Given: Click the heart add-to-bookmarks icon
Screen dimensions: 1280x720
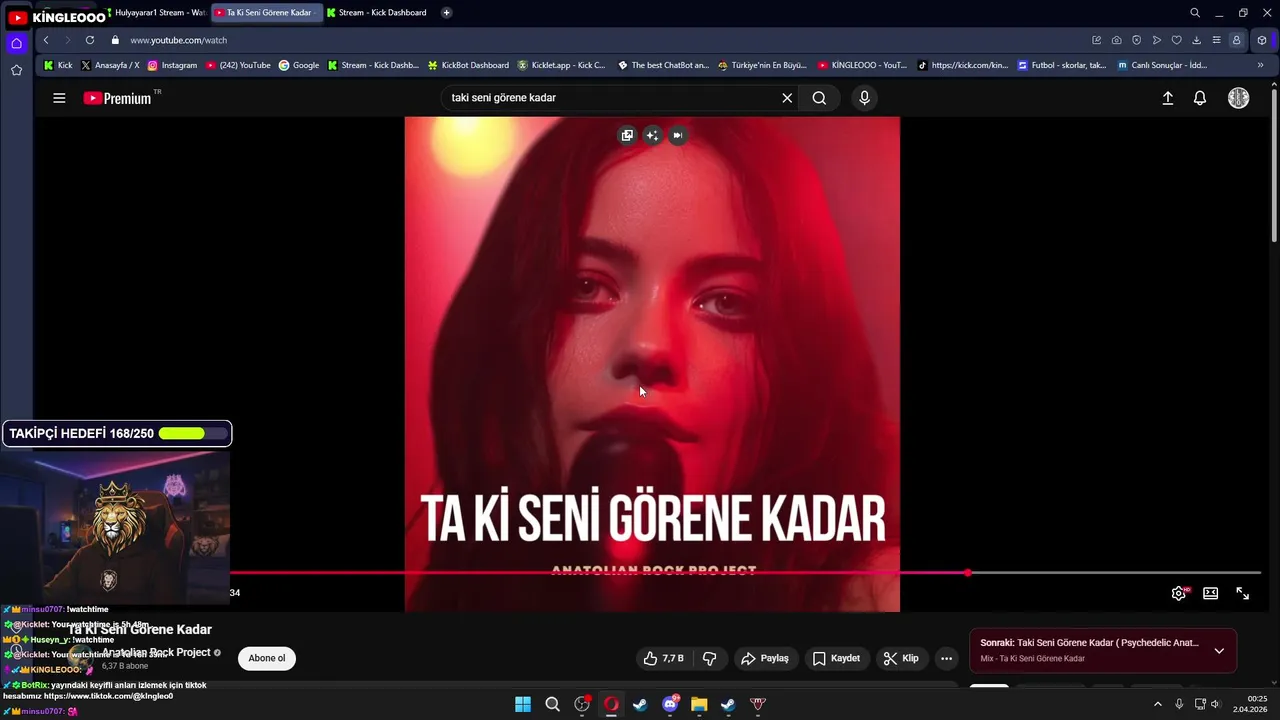Looking at the screenshot, I should click(1177, 40).
